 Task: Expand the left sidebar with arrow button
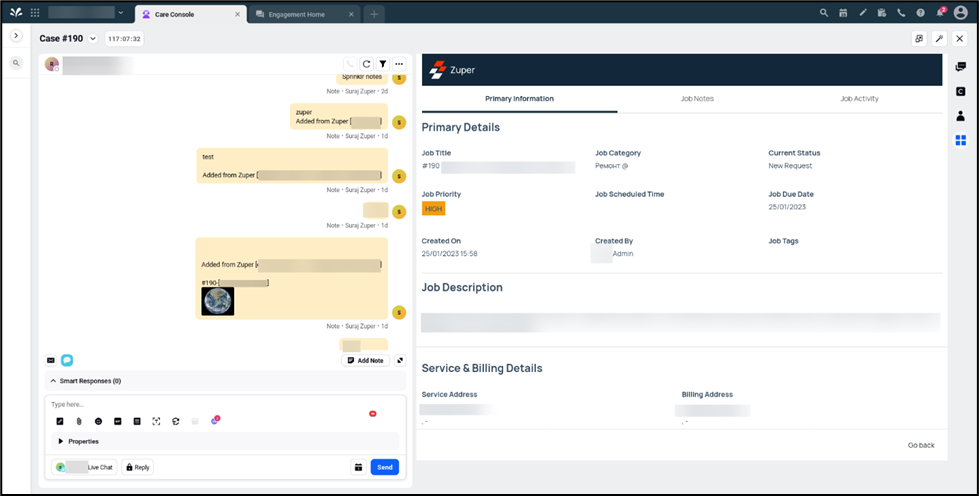[16, 36]
